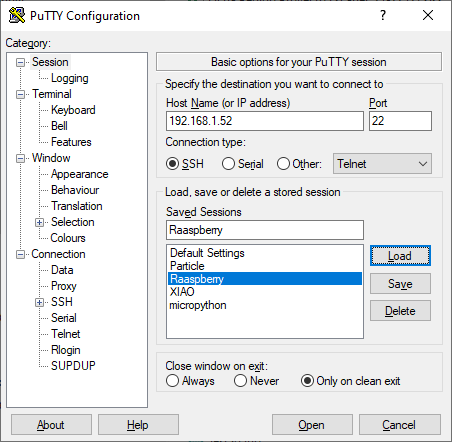The width and height of the screenshot is (452, 442).
Task: Collapse the Session tree node
Action: 20,62
